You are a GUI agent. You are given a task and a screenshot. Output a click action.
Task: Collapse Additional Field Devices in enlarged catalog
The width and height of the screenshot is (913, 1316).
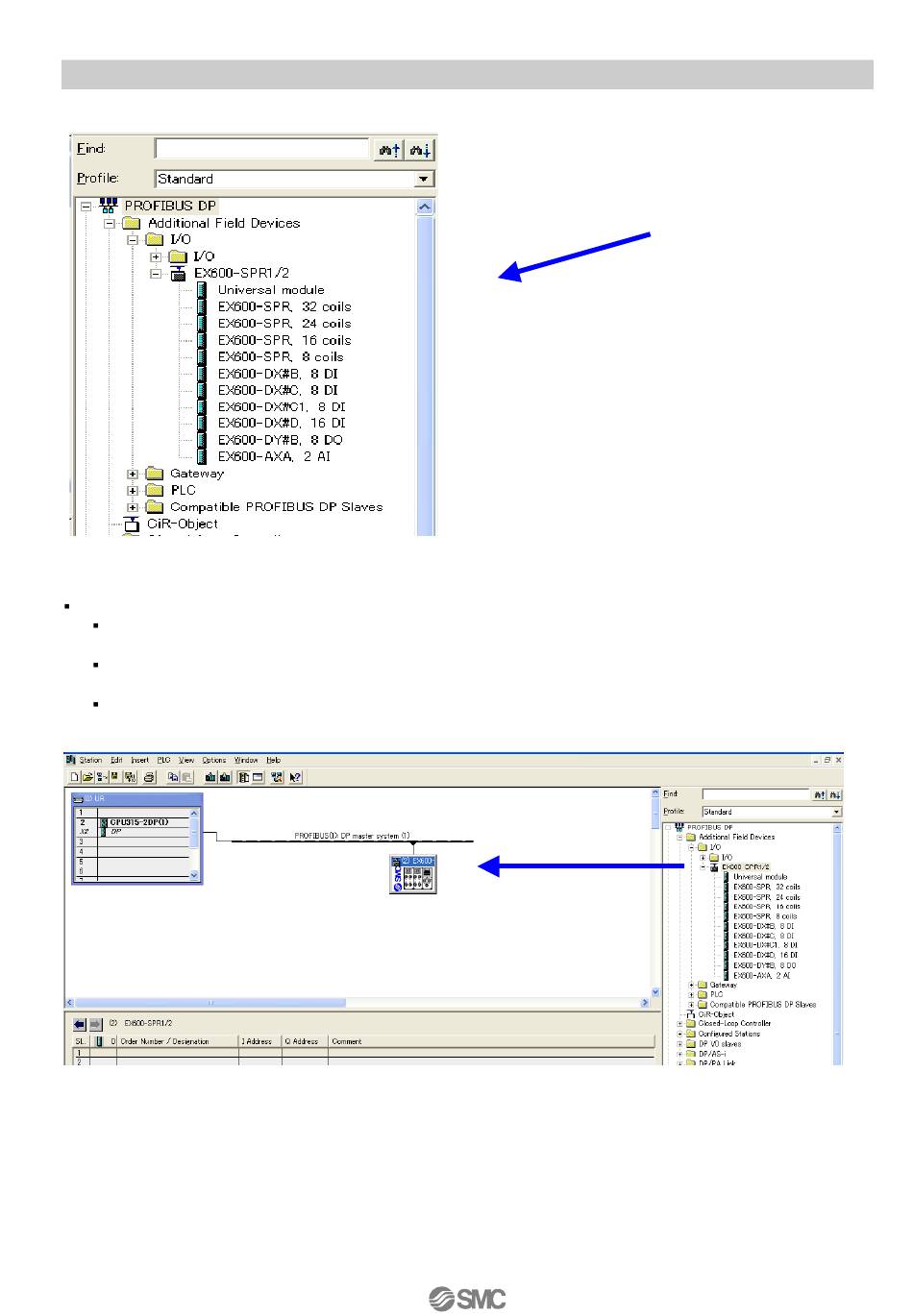(x=109, y=223)
